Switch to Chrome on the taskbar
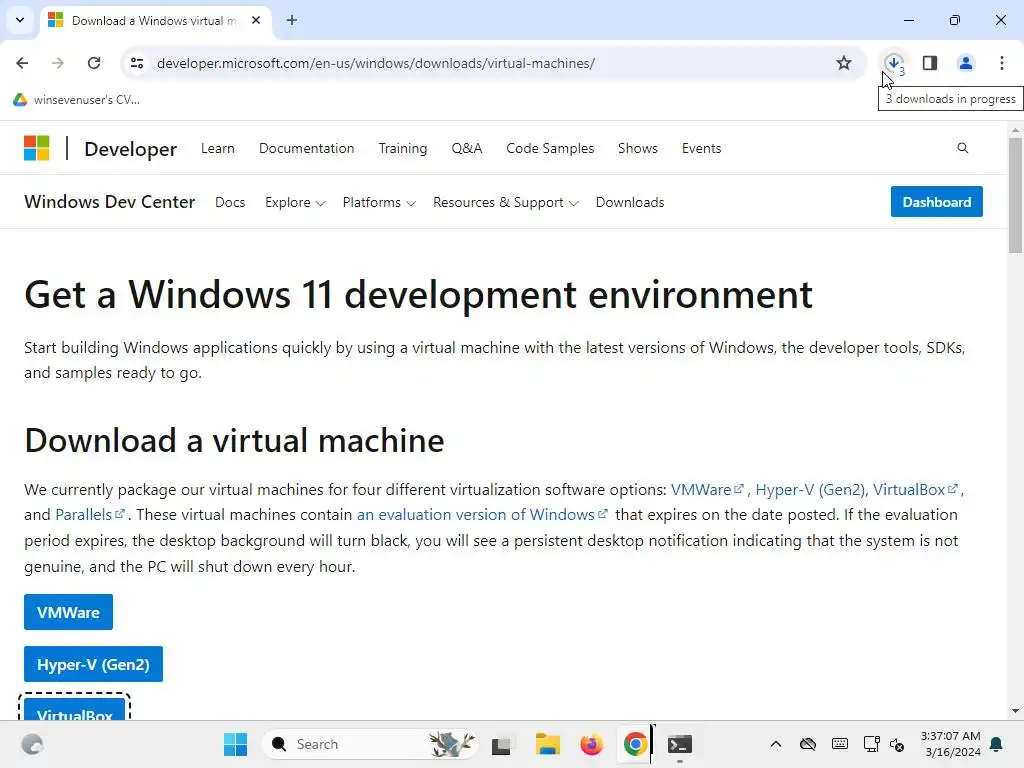The height and width of the screenshot is (768, 1024). coord(635,744)
